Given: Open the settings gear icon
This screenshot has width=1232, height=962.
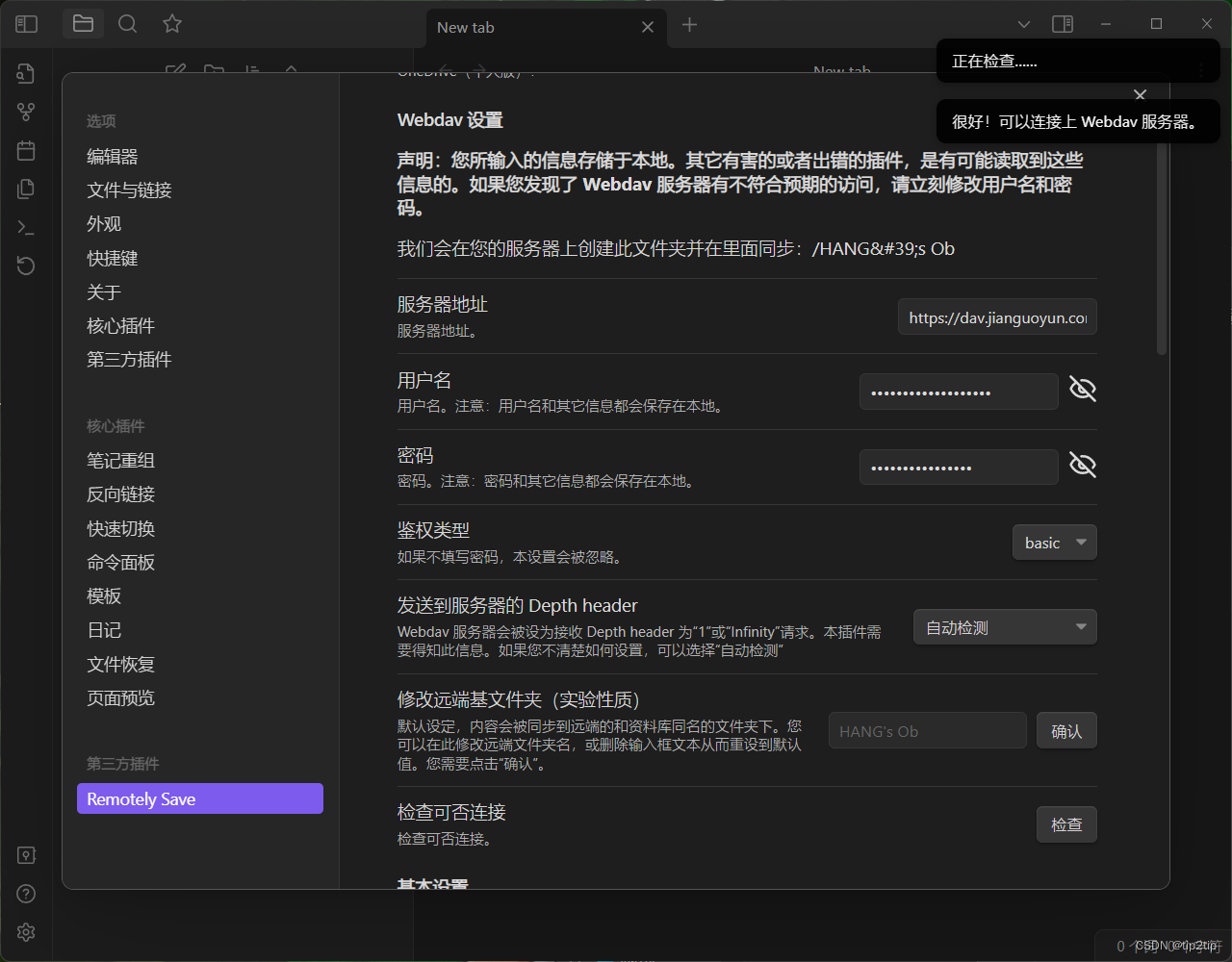Looking at the screenshot, I should [26, 932].
